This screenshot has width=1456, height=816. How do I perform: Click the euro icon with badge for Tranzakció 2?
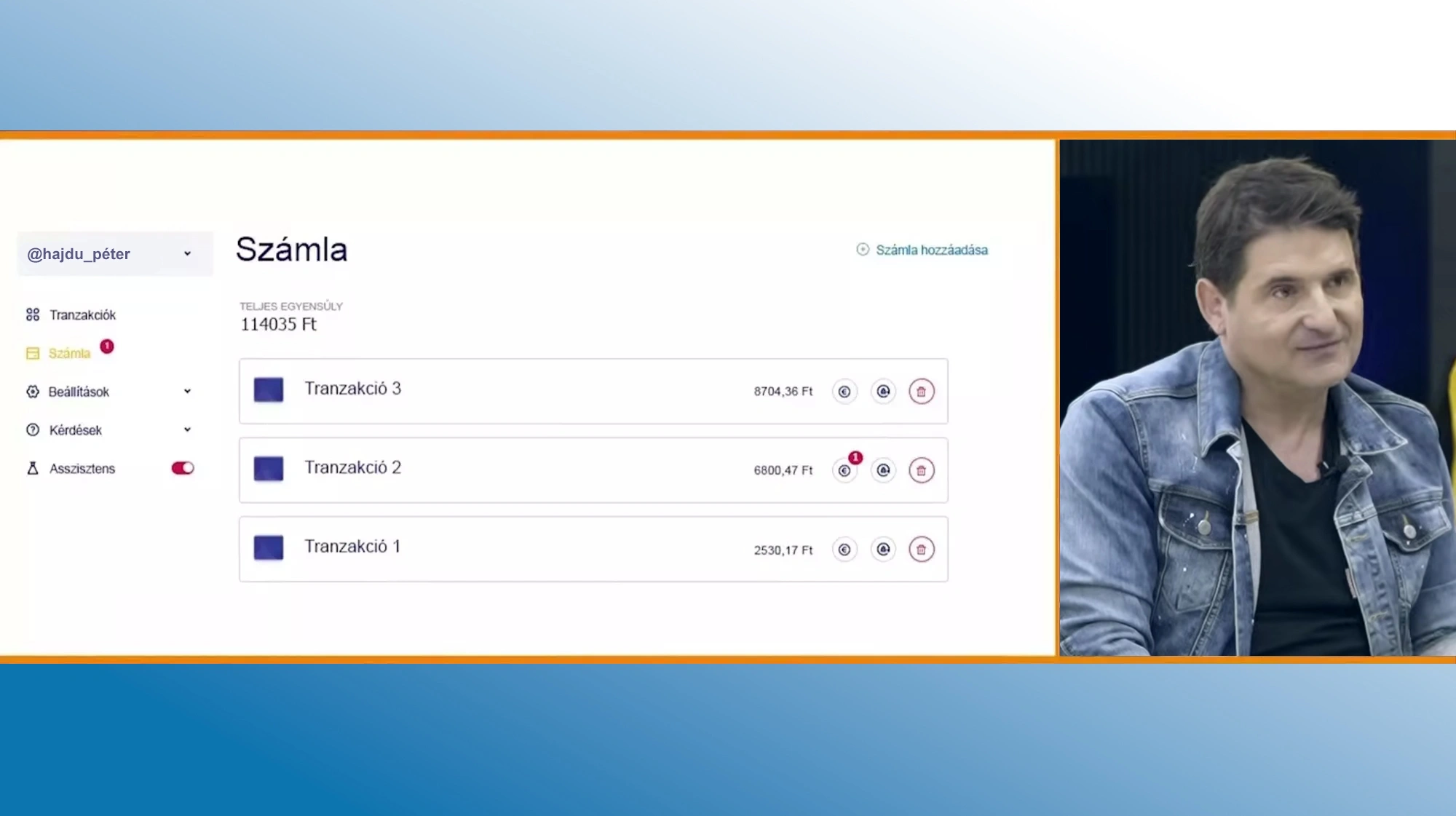coord(844,470)
